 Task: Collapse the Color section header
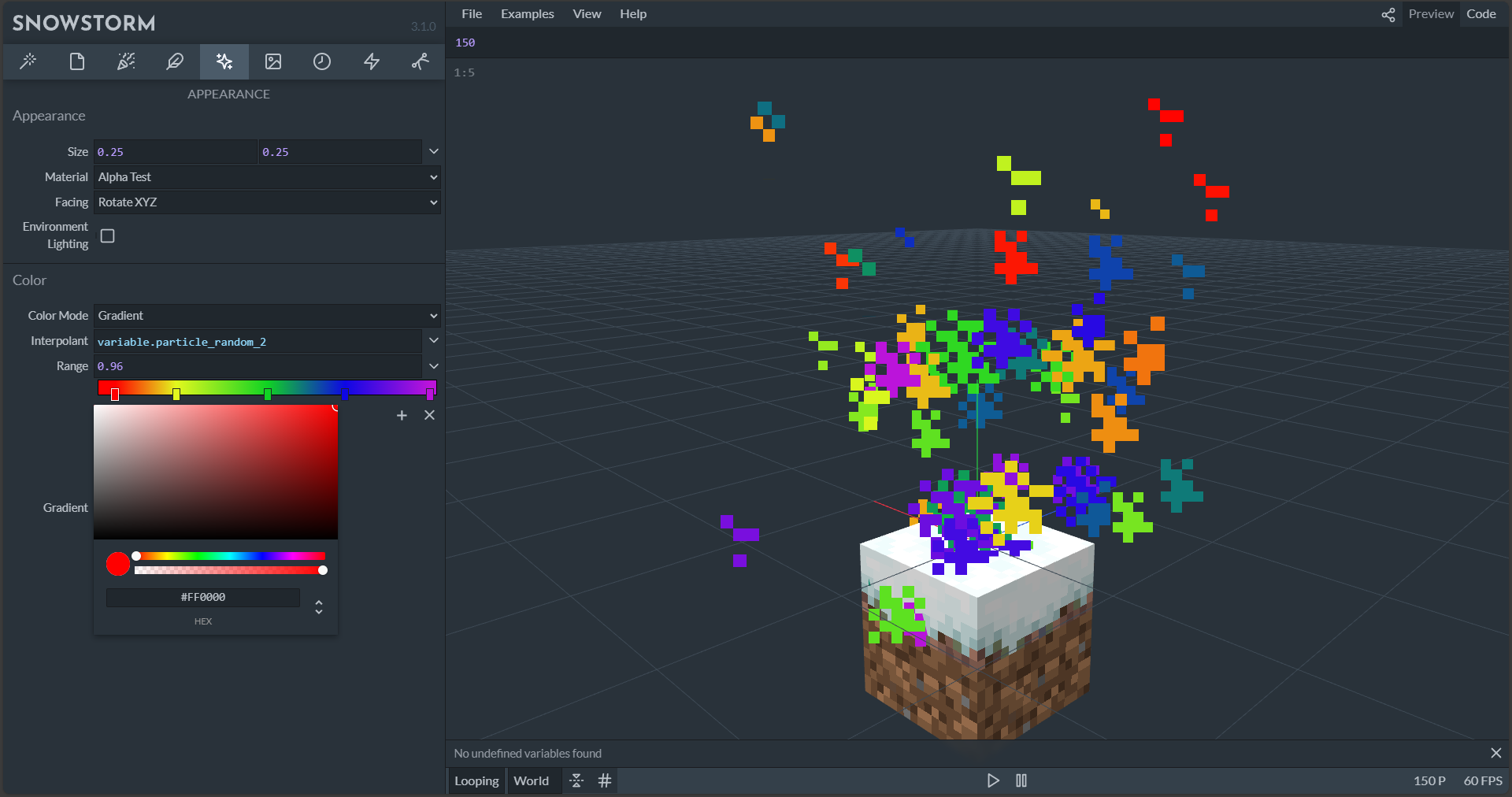(30, 280)
